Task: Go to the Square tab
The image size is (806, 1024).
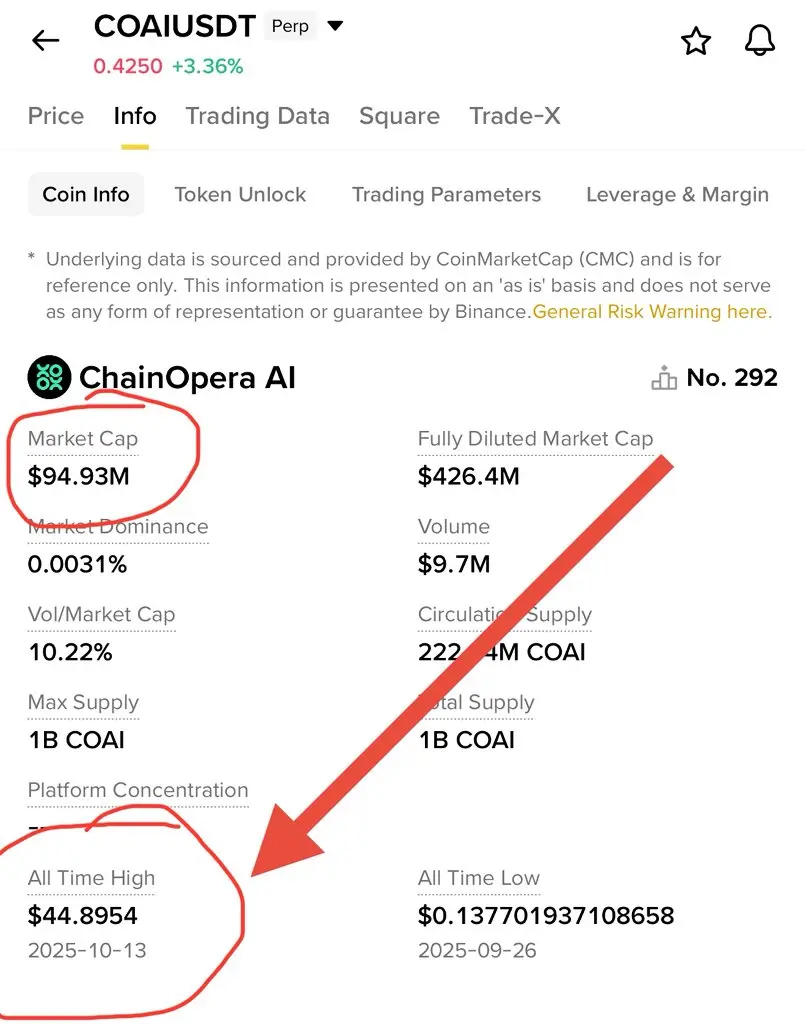Action: (x=399, y=116)
